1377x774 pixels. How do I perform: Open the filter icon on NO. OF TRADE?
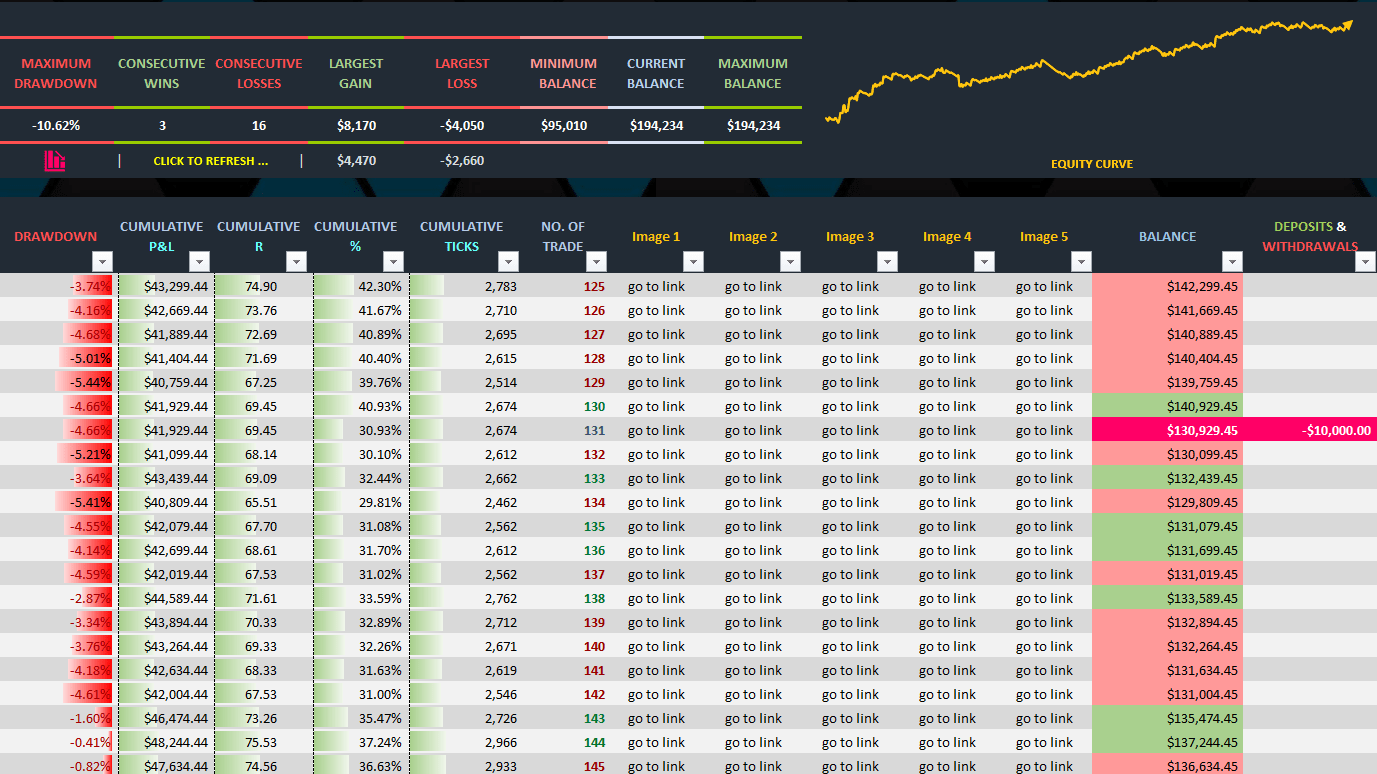[596, 261]
